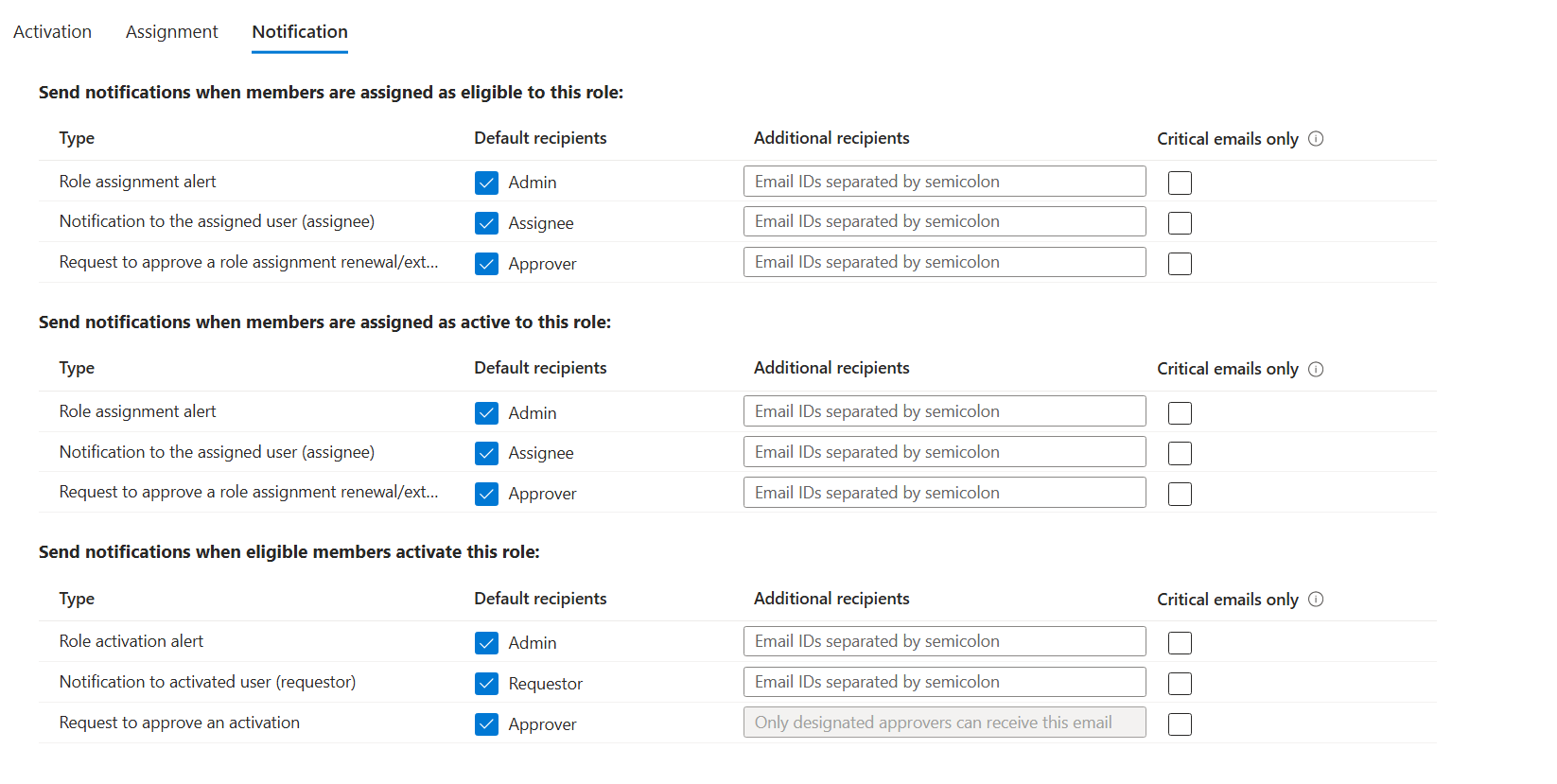The image size is (1557, 784).
Task: Switch to the Activation tab
Action: click(x=52, y=32)
